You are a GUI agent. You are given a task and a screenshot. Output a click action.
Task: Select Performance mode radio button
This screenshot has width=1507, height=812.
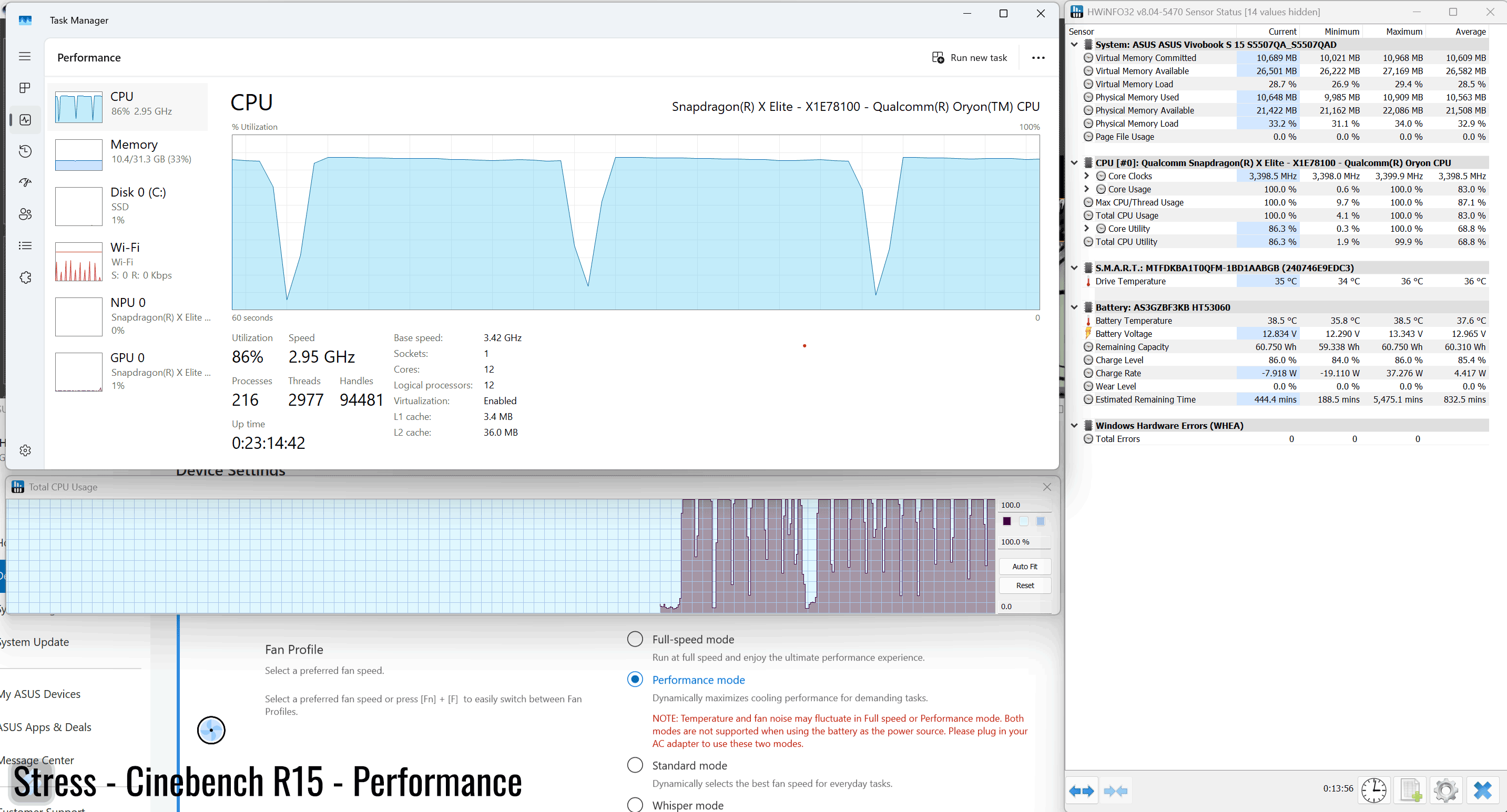[x=635, y=680]
